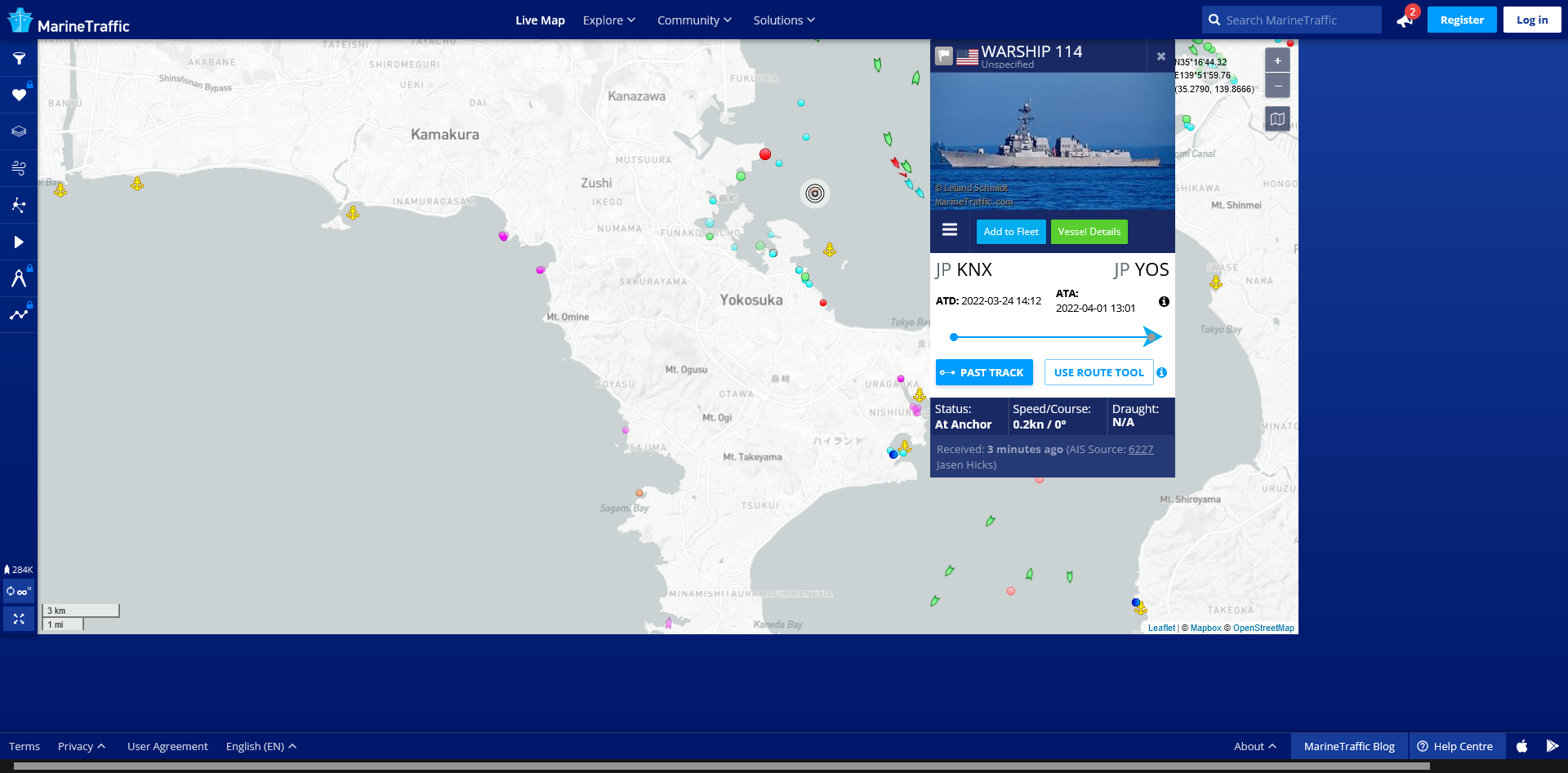Click the Search MarineTraffic field
1568x773 pixels.
1292,20
